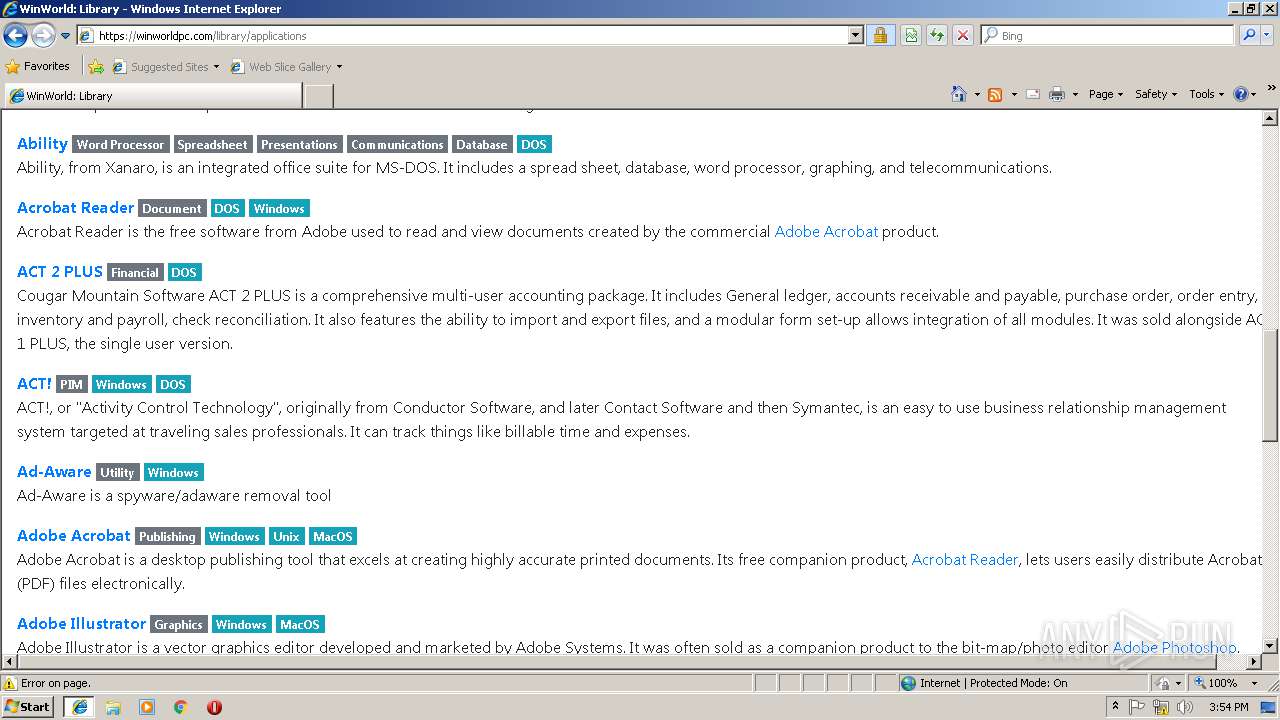Open the ACT 2 PLUS link
The image size is (1280, 720).
[60, 272]
